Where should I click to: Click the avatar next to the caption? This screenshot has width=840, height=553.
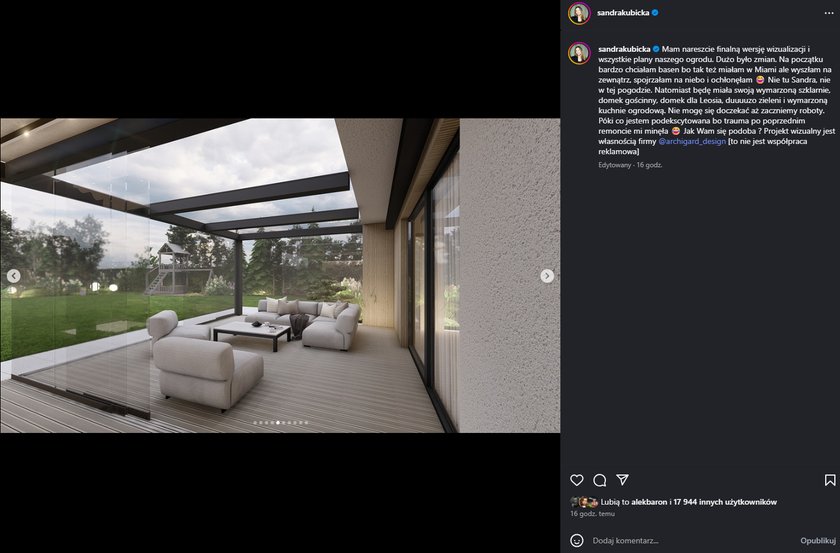579,53
